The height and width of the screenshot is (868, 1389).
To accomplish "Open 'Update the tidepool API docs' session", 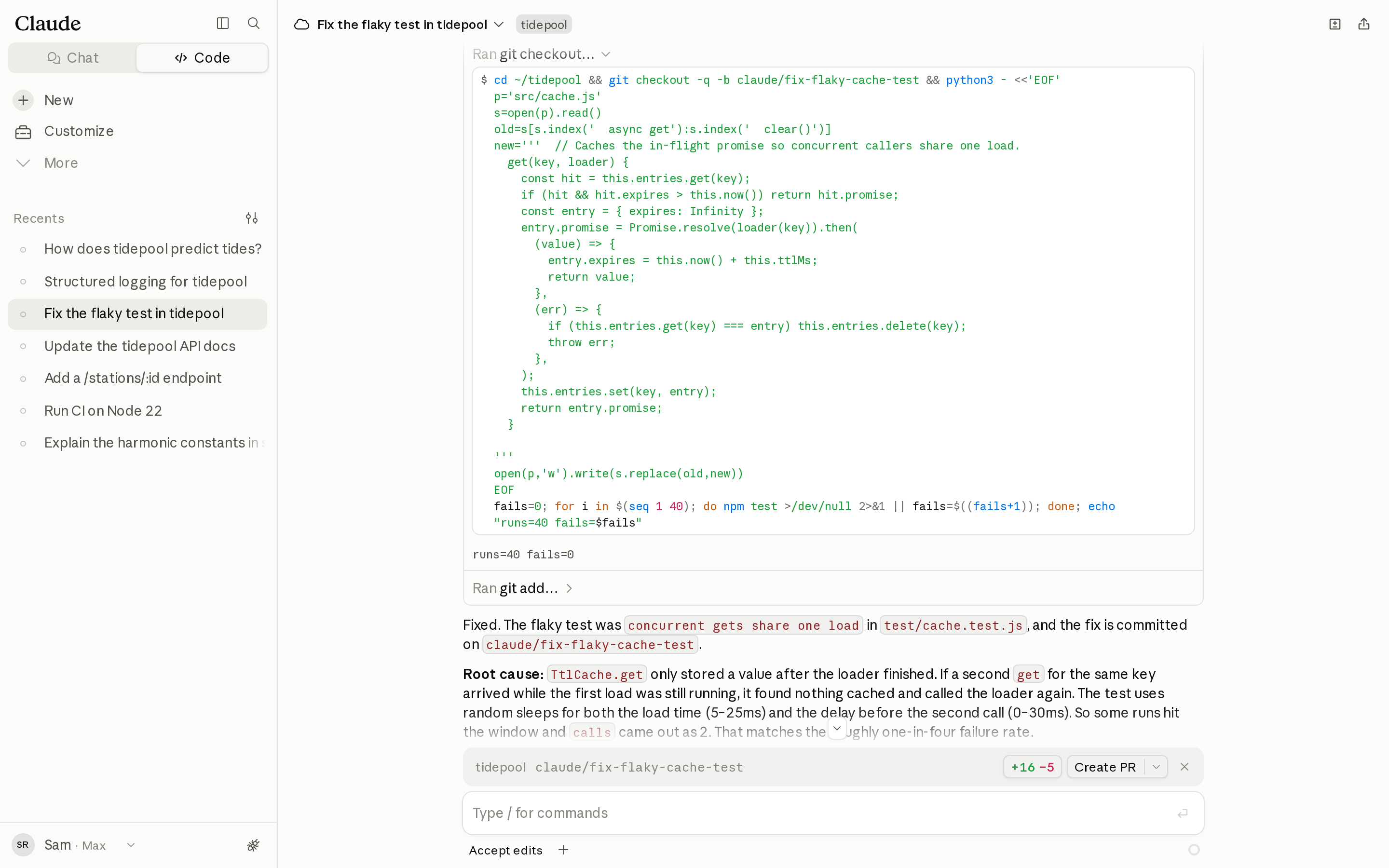I will (x=138, y=347).
